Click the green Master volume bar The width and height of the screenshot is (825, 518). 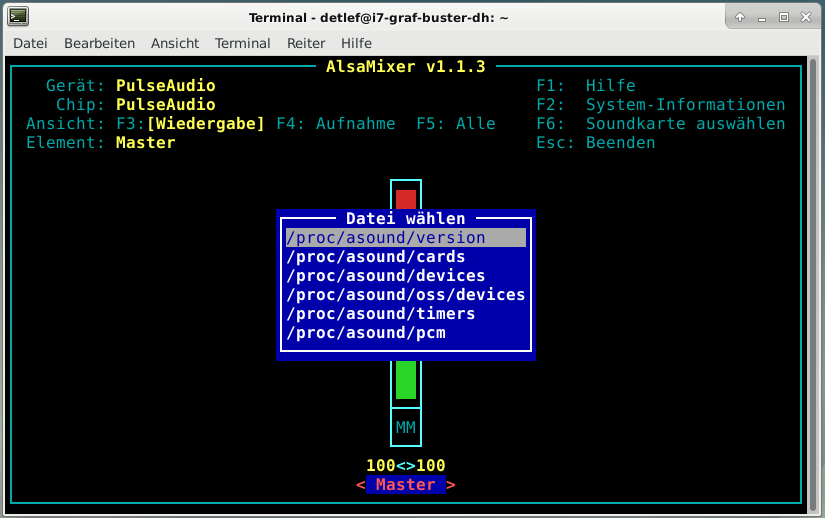(x=406, y=380)
